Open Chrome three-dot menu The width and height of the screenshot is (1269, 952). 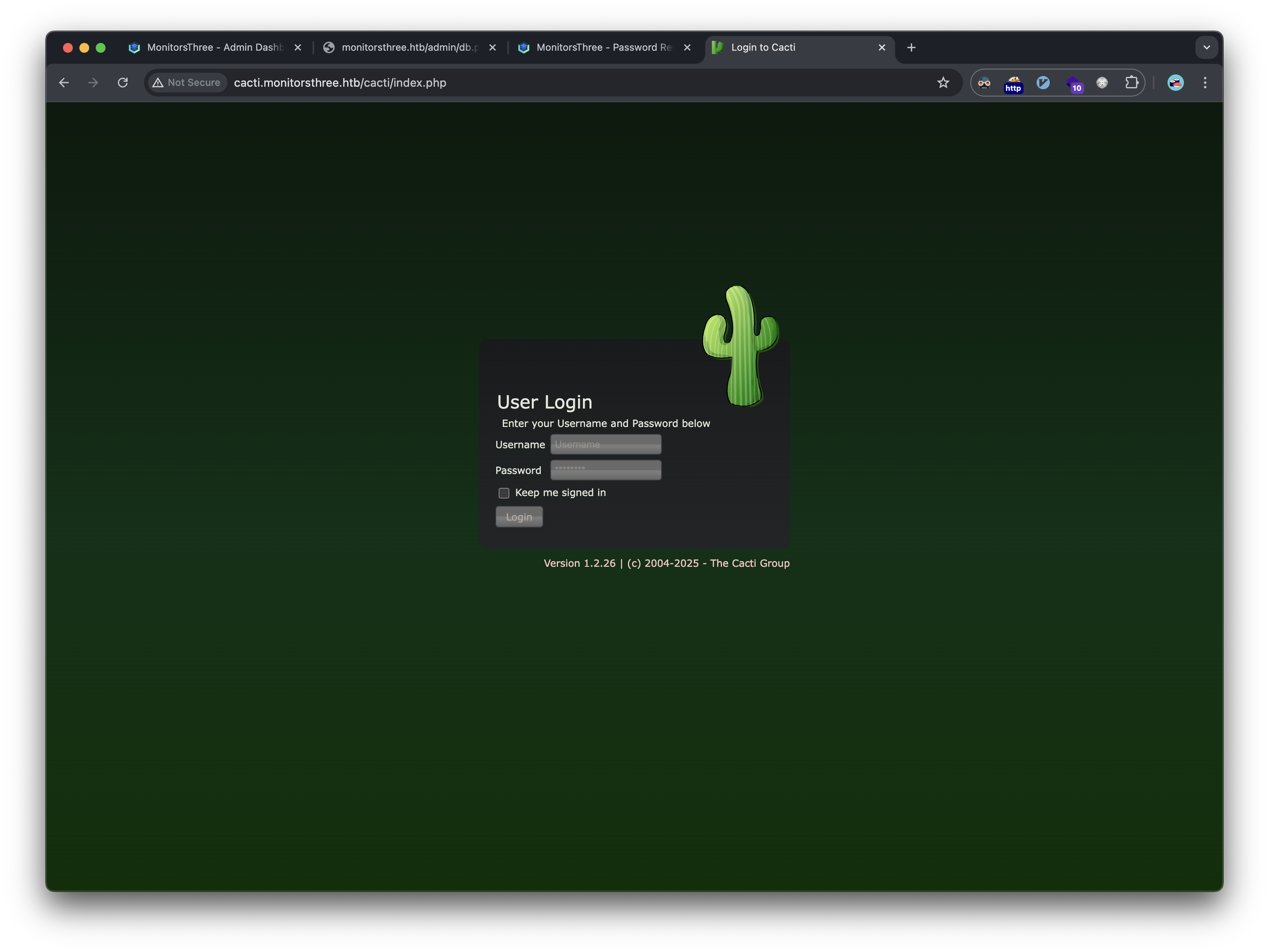tap(1205, 83)
